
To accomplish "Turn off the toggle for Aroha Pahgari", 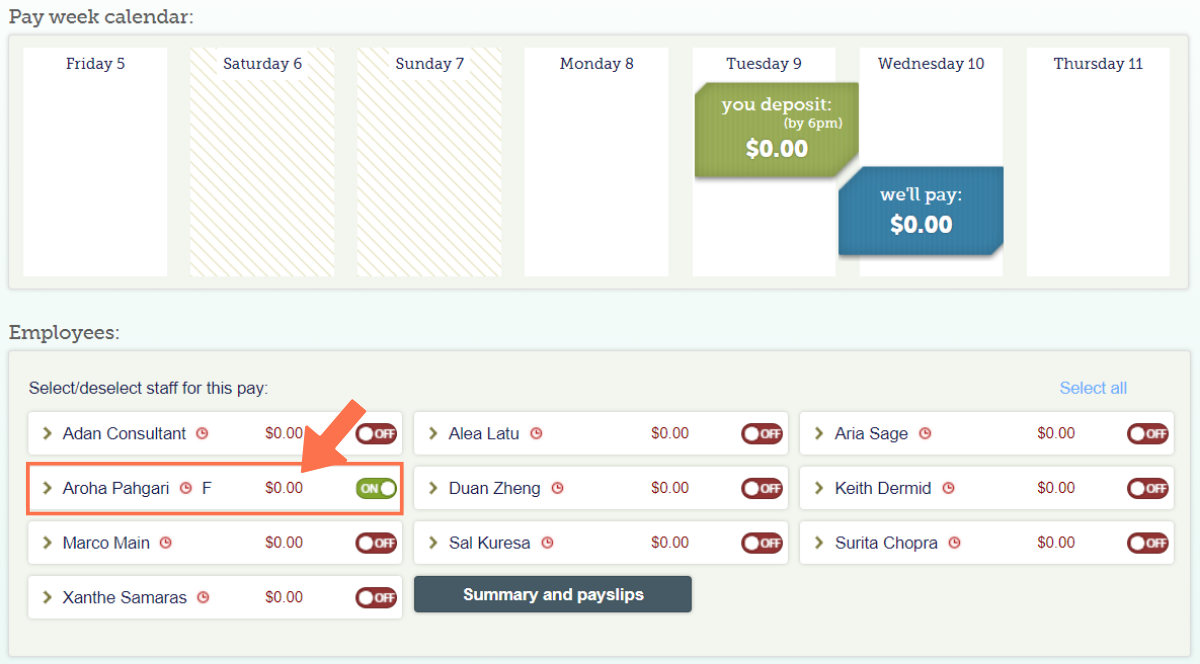I will [375, 488].
